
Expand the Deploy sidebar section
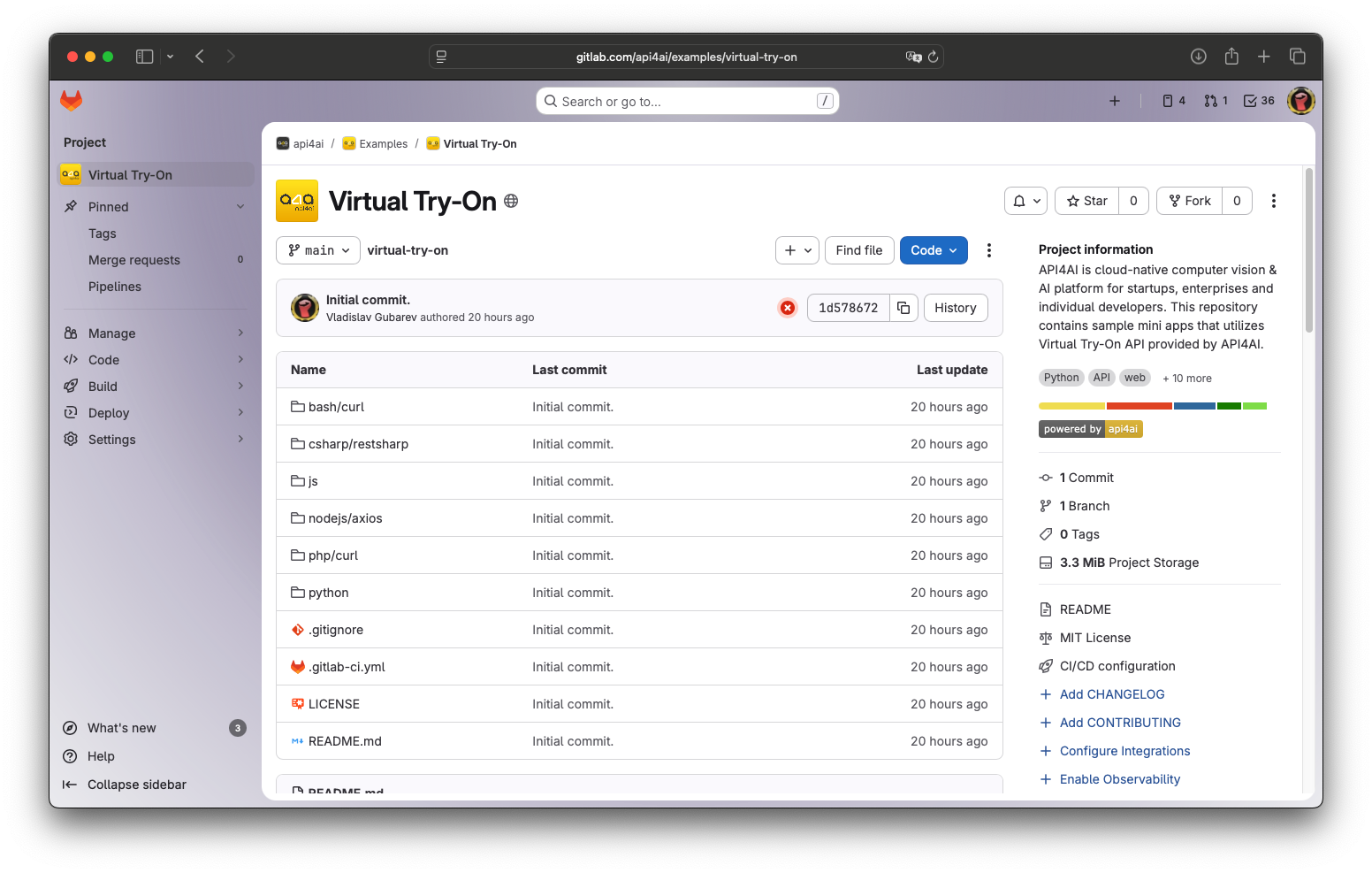click(155, 413)
